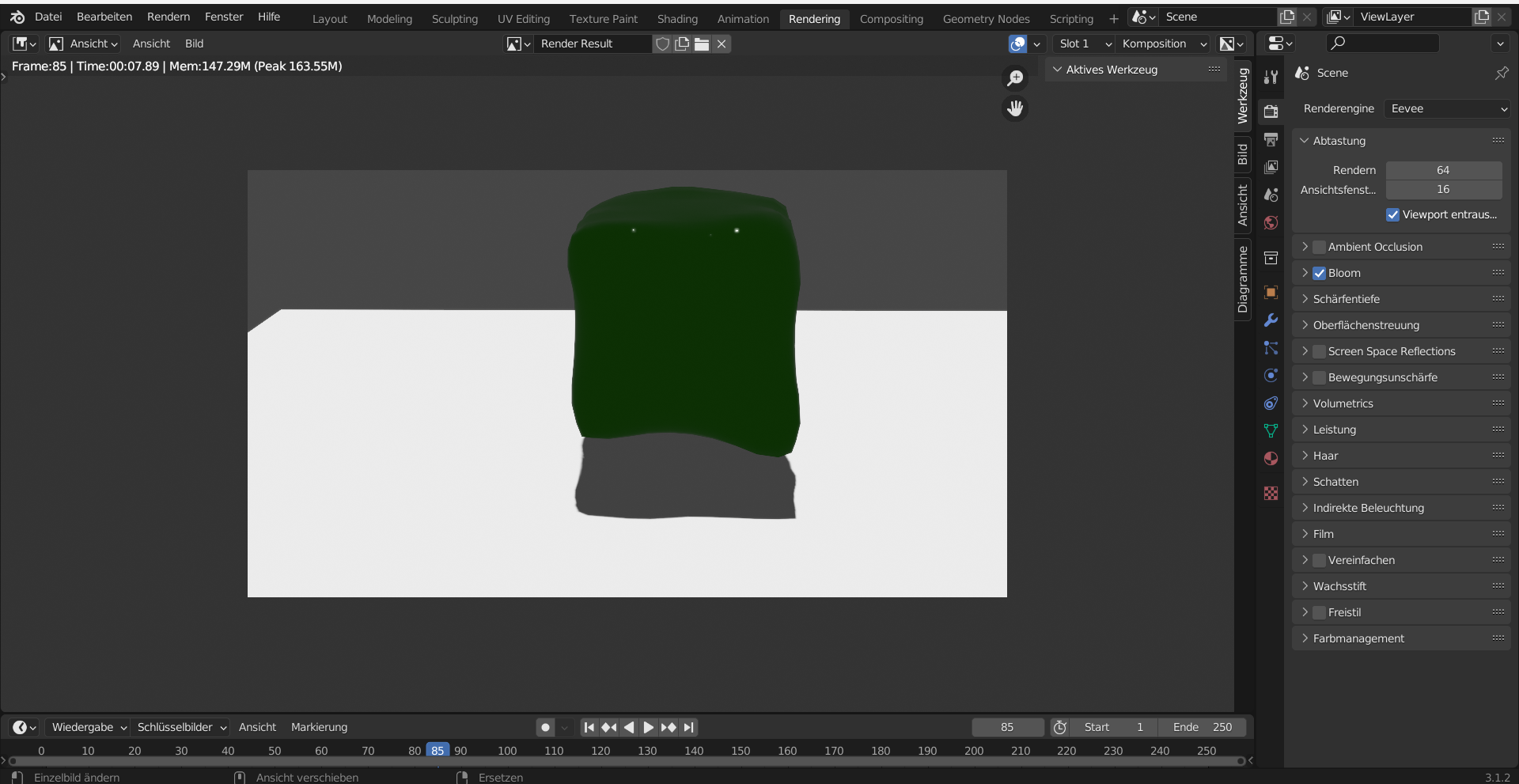Open the Renderengine Eevee dropdown
The image size is (1519, 784).
(1447, 108)
